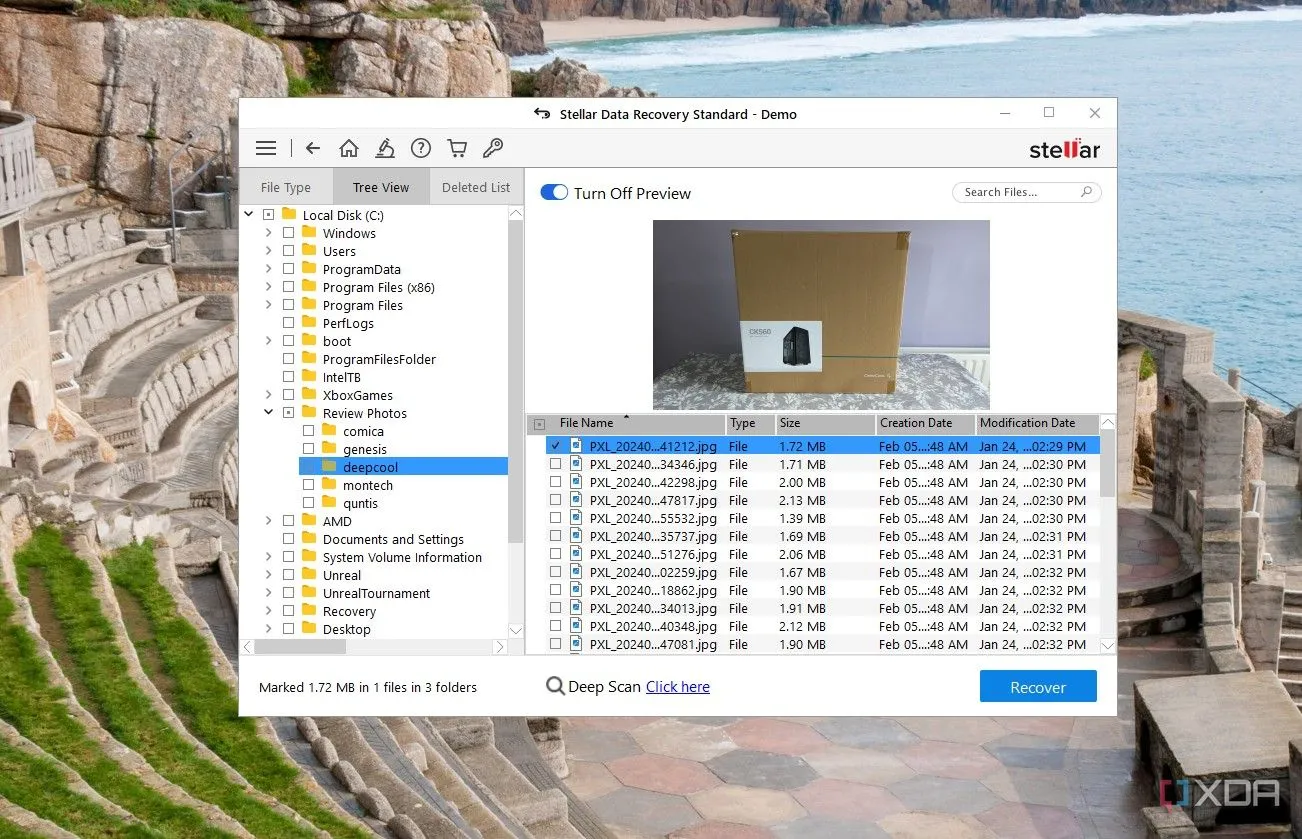Tick the checkbox for PXL_20240...34346.jpg
1302x839 pixels.
(x=555, y=464)
